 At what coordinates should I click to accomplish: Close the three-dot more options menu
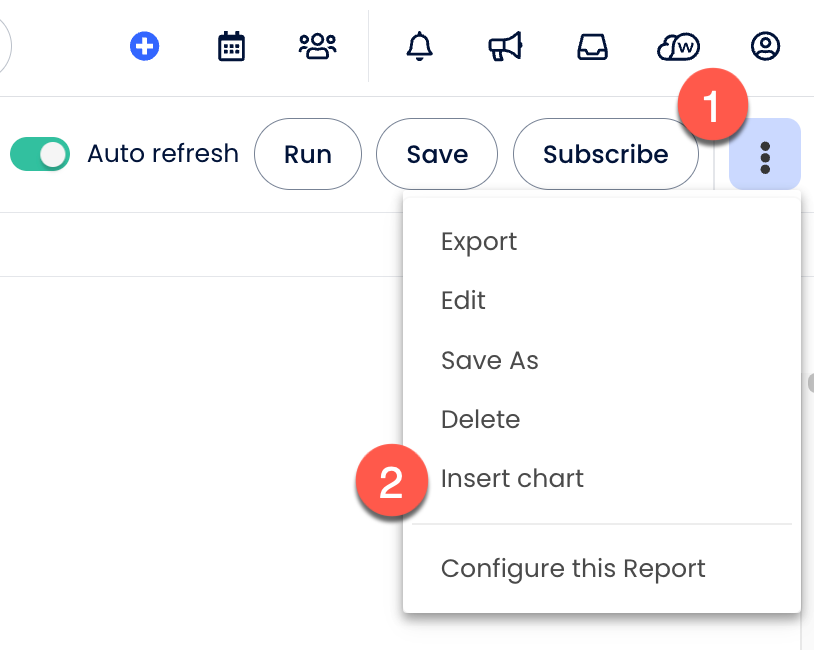coord(765,155)
